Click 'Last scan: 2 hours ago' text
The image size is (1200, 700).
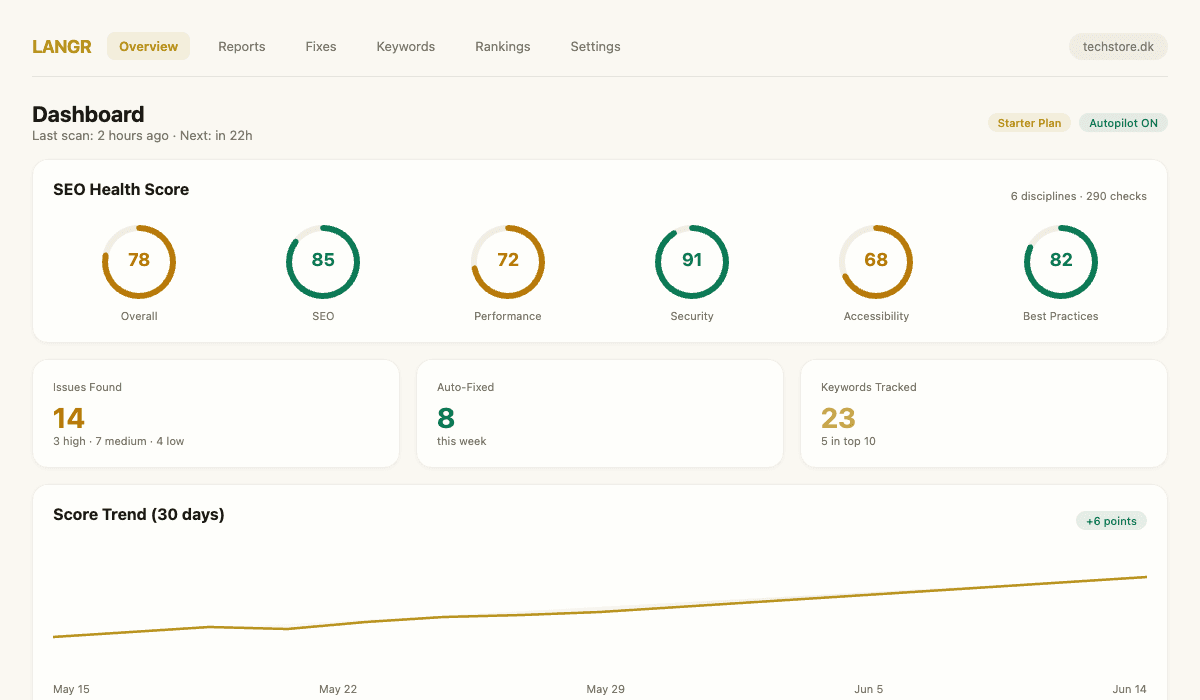[100, 136]
